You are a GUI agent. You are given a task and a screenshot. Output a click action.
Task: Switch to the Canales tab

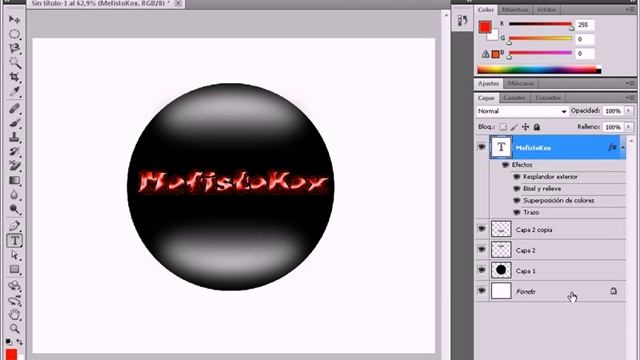[514, 98]
